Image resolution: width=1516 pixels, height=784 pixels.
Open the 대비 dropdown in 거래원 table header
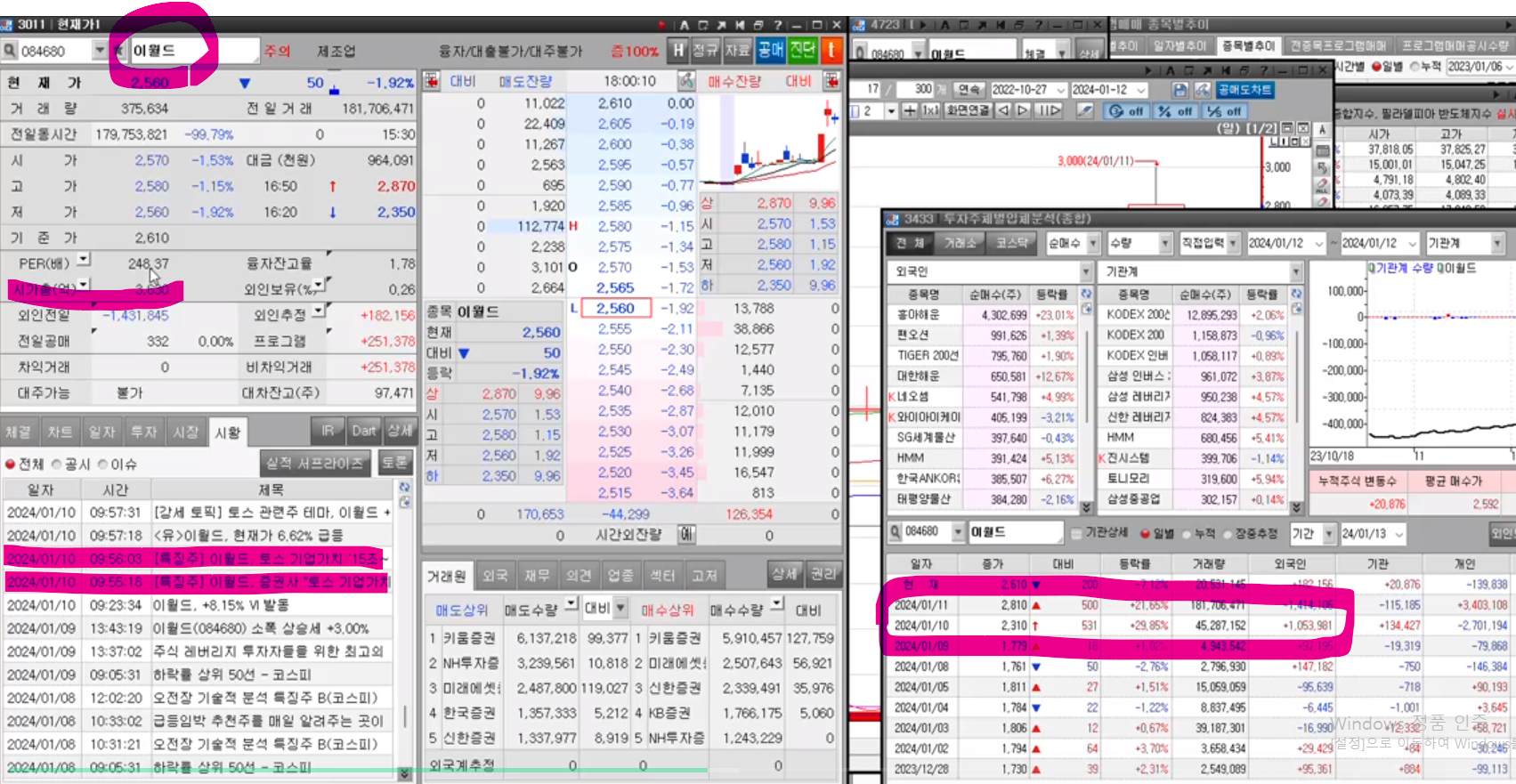(x=620, y=608)
